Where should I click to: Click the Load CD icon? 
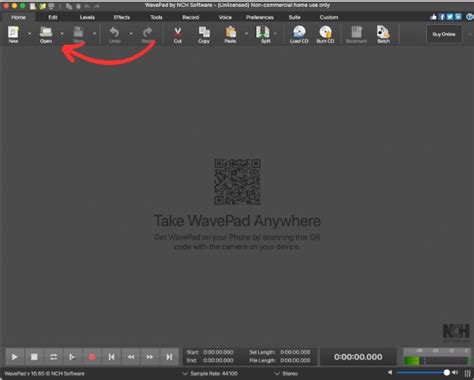click(299, 34)
